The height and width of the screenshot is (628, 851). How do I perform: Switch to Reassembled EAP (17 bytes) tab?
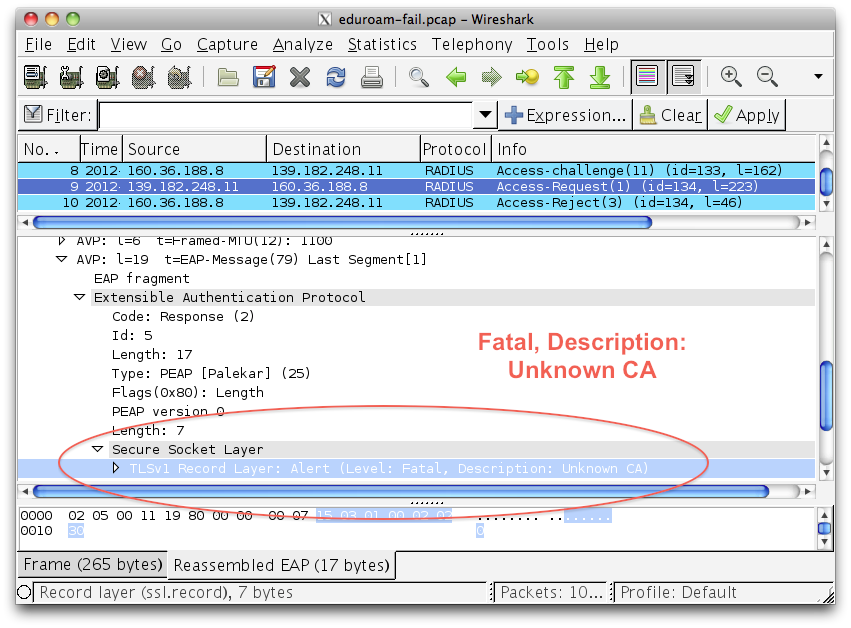[x=282, y=566]
